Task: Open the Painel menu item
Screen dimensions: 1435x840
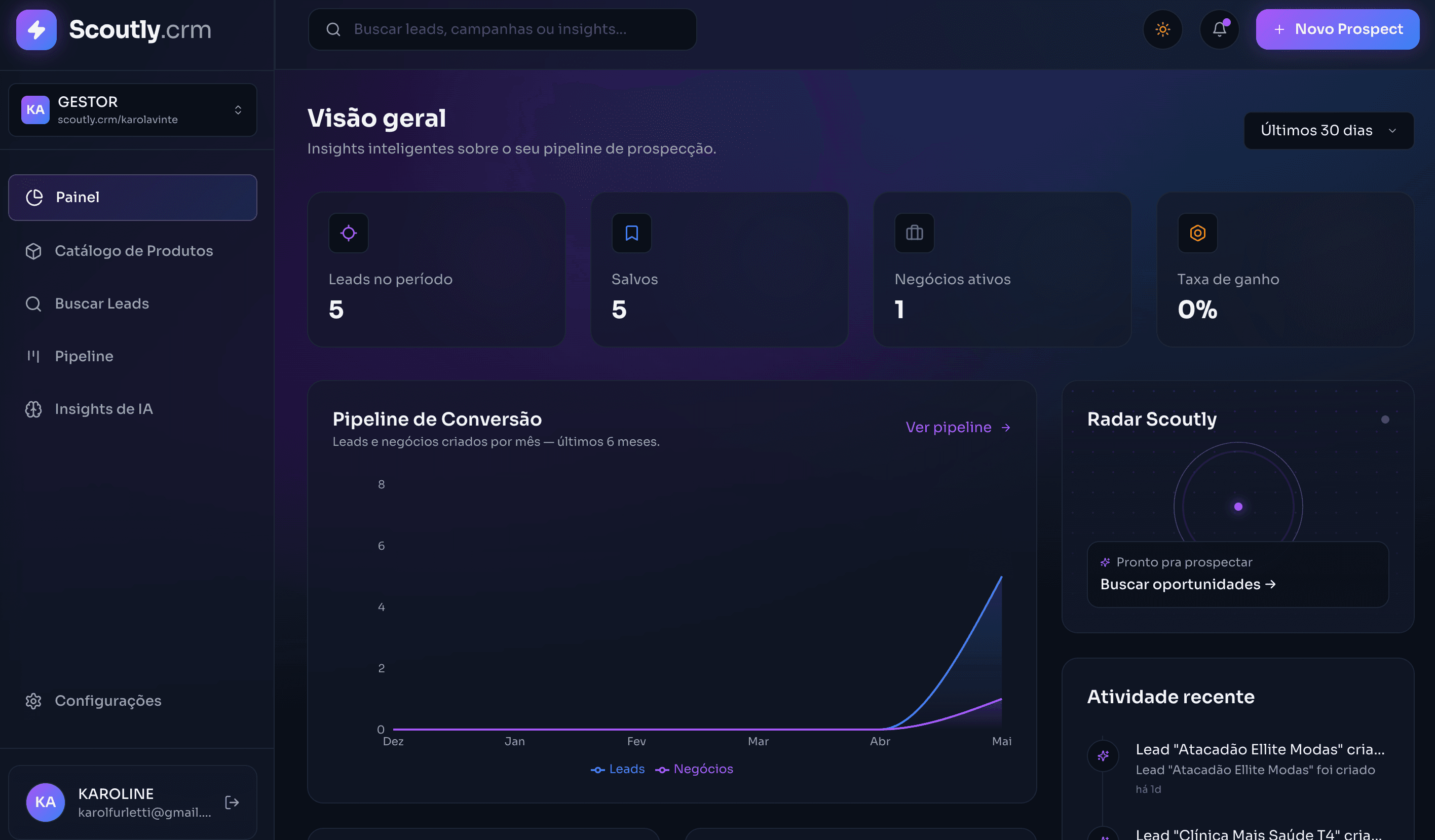Action: [x=133, y=198]
